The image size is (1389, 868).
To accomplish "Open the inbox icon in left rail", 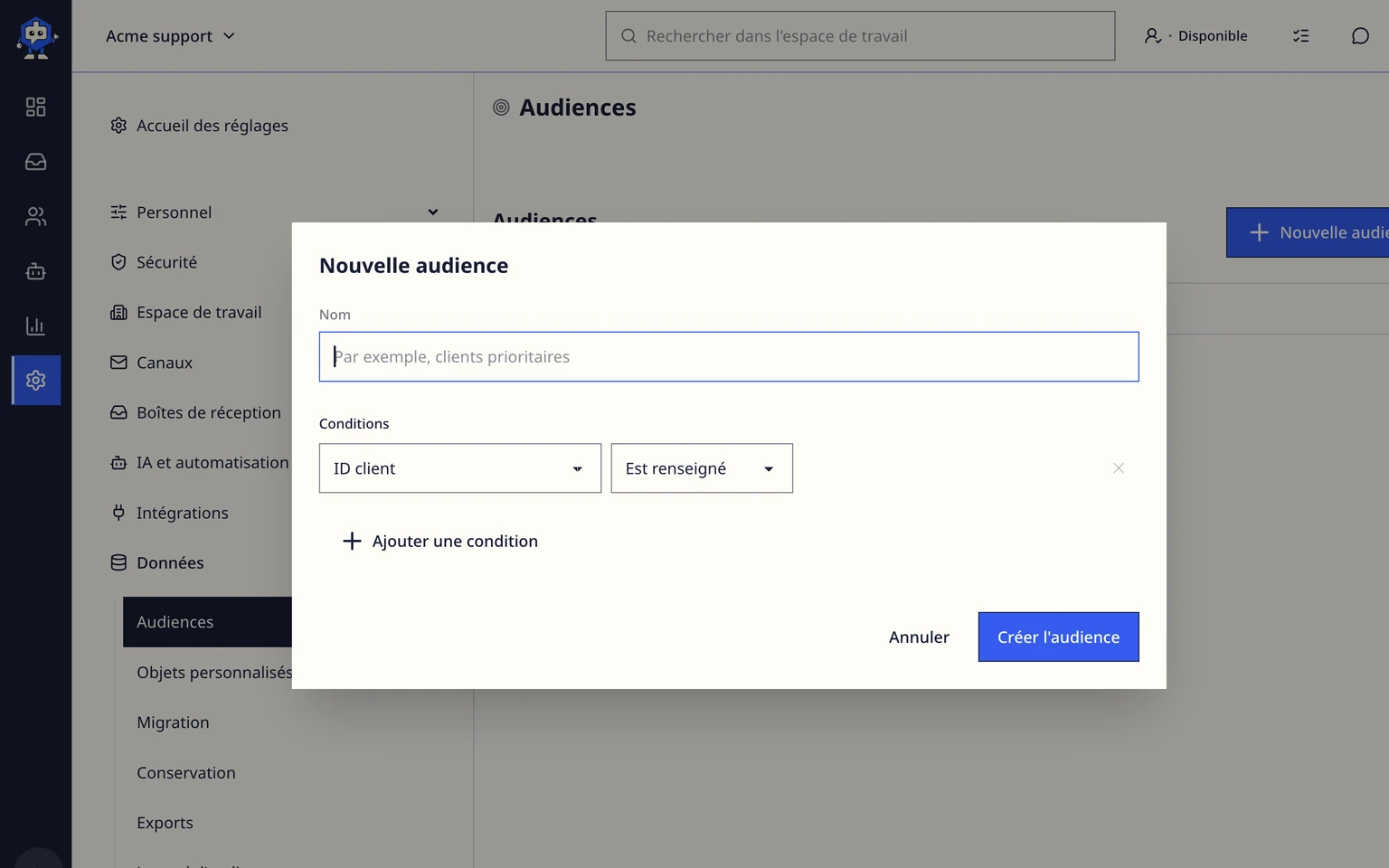I will (x=35, y=162).
